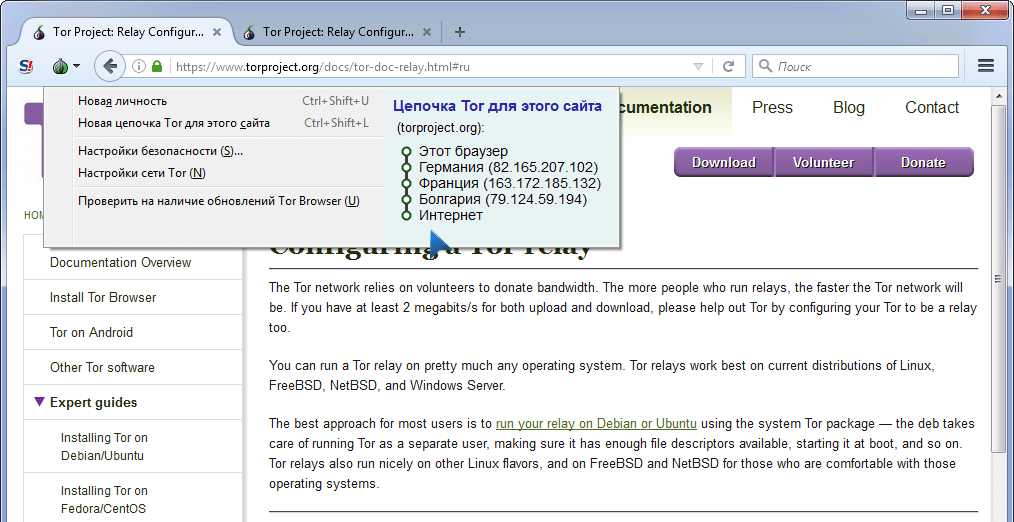Viewport: 1014px width, 522px height.
Task: Click the purple Download button
Action: coord(724,162)
